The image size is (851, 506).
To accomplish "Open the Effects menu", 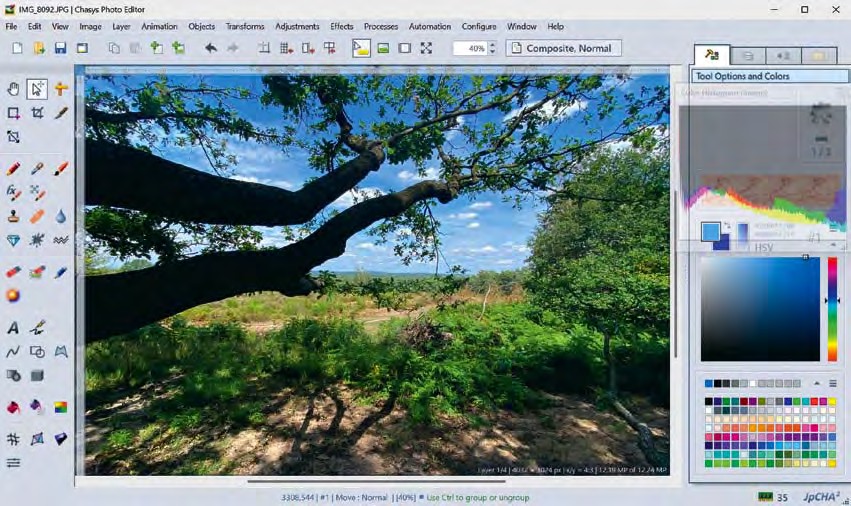I will point(342,27).
